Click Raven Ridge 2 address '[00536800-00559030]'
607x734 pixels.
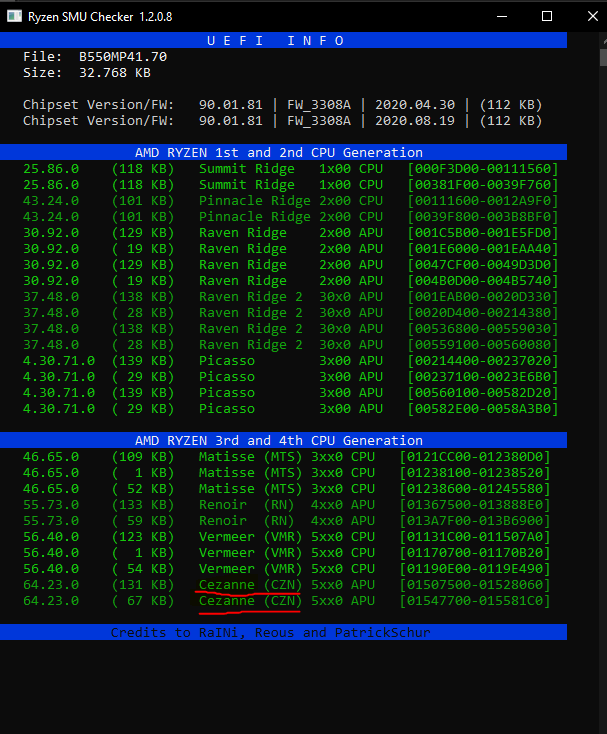pos(483,329)
